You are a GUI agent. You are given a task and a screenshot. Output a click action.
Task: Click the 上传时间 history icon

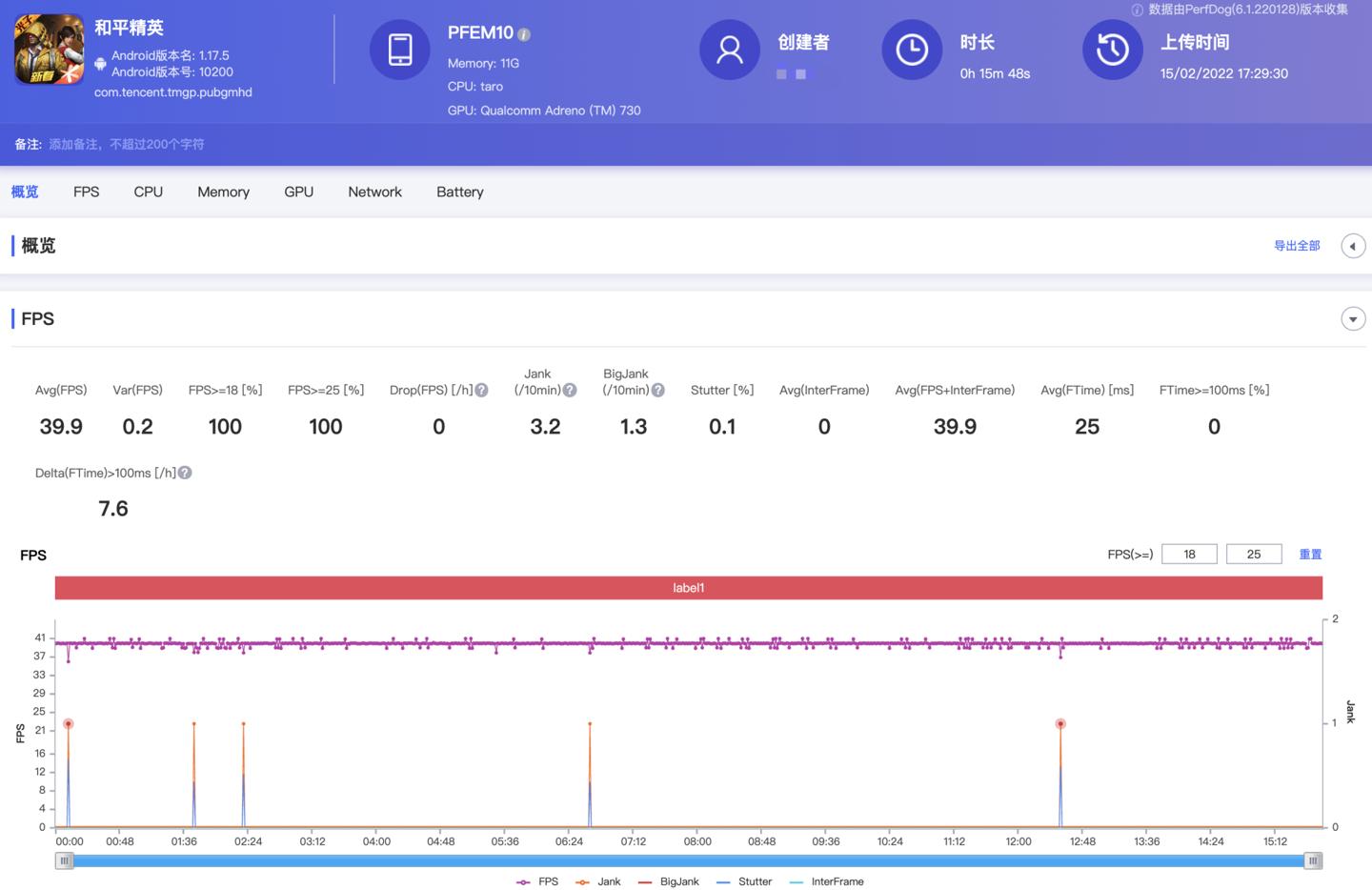coord(1112,50)
